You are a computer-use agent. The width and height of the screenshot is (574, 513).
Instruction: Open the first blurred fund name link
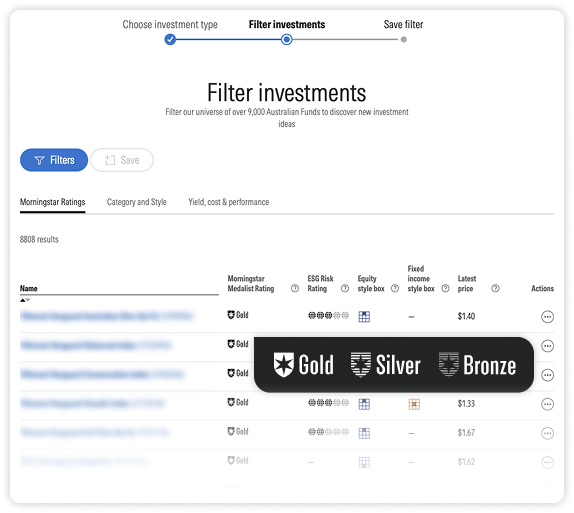tap(106, 316)
